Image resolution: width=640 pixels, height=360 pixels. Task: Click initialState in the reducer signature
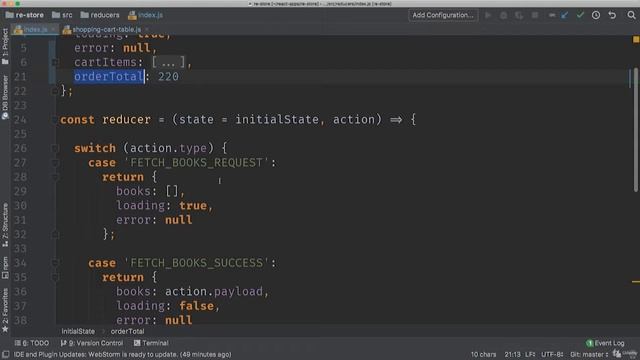point(277,120)
